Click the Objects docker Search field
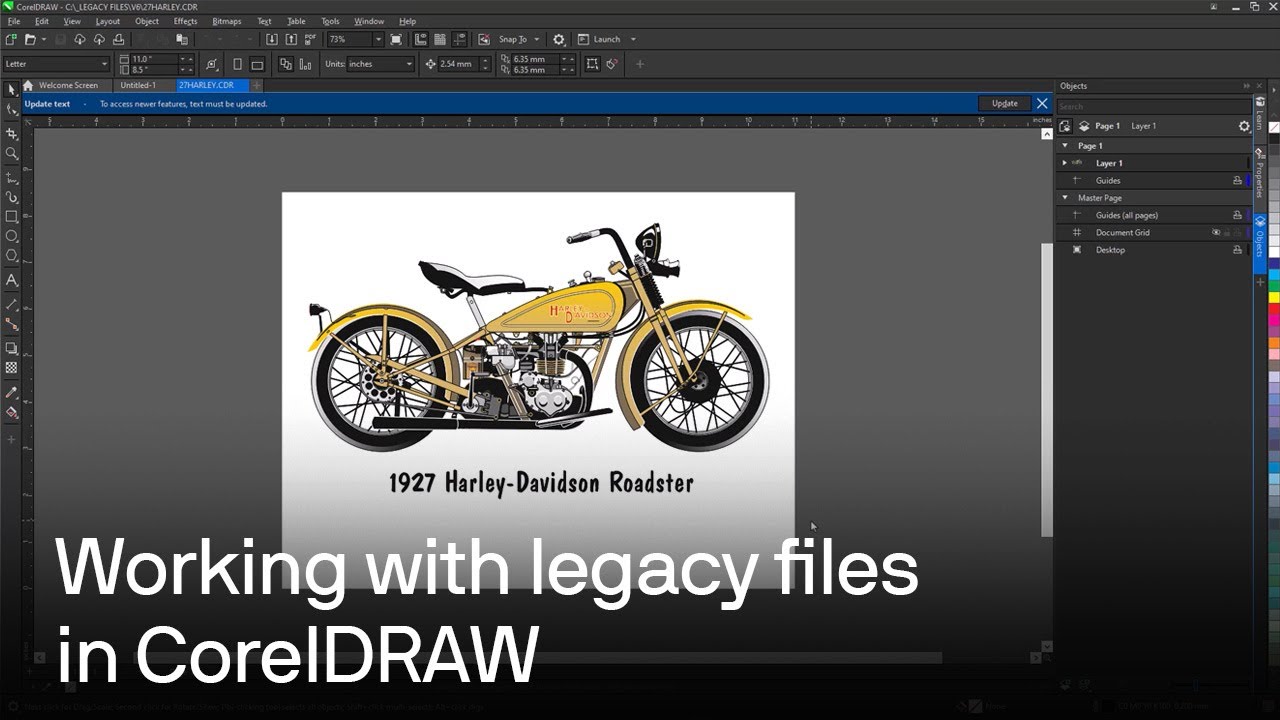This screenshot has width=1280, height=720. (x=1153, y=106)
